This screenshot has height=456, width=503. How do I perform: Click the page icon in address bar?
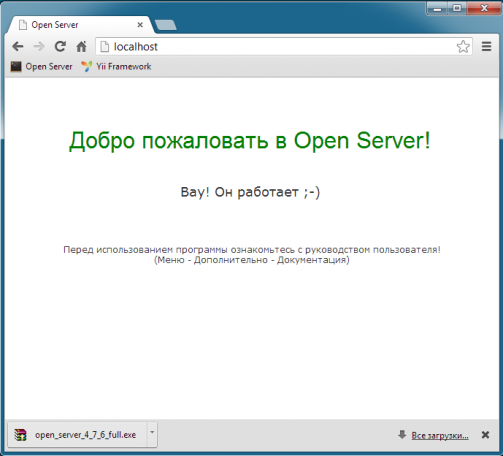[x=105, y=47]
